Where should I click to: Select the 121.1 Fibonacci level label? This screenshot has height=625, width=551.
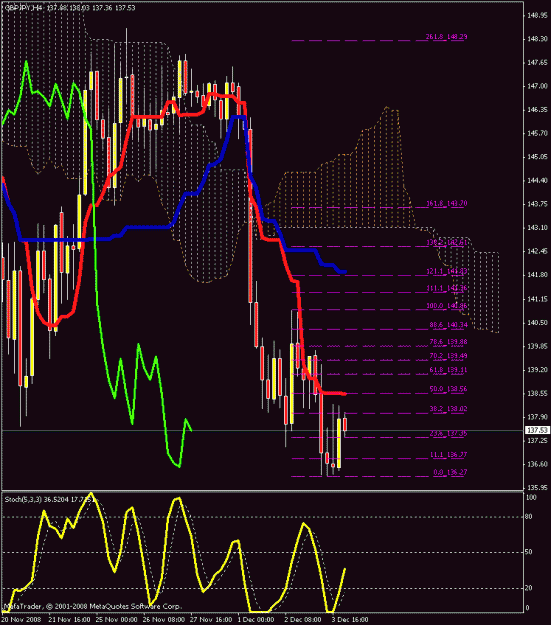(x=447, y=271)
